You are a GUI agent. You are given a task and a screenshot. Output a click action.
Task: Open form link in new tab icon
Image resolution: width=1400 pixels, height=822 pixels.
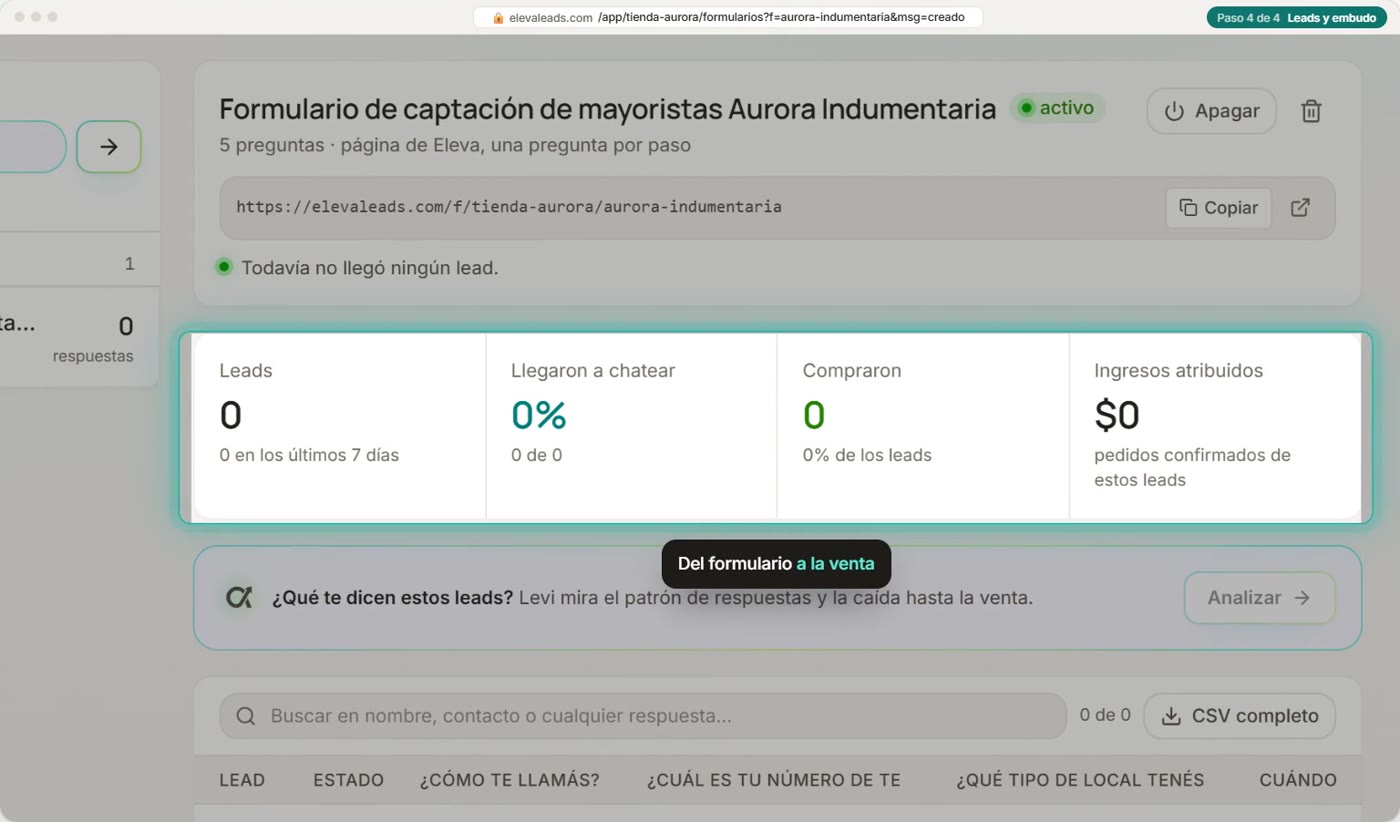(x=1300, y=208)
